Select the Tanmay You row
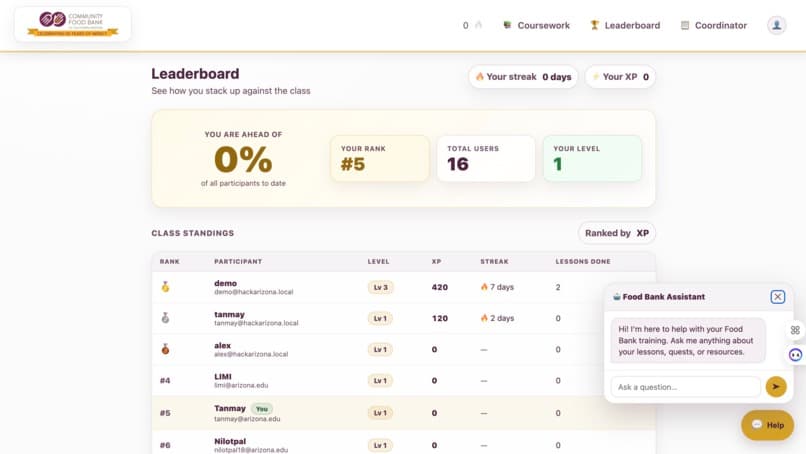The width and height of the screenshot is (806, 454). click(x=403, y=413)
